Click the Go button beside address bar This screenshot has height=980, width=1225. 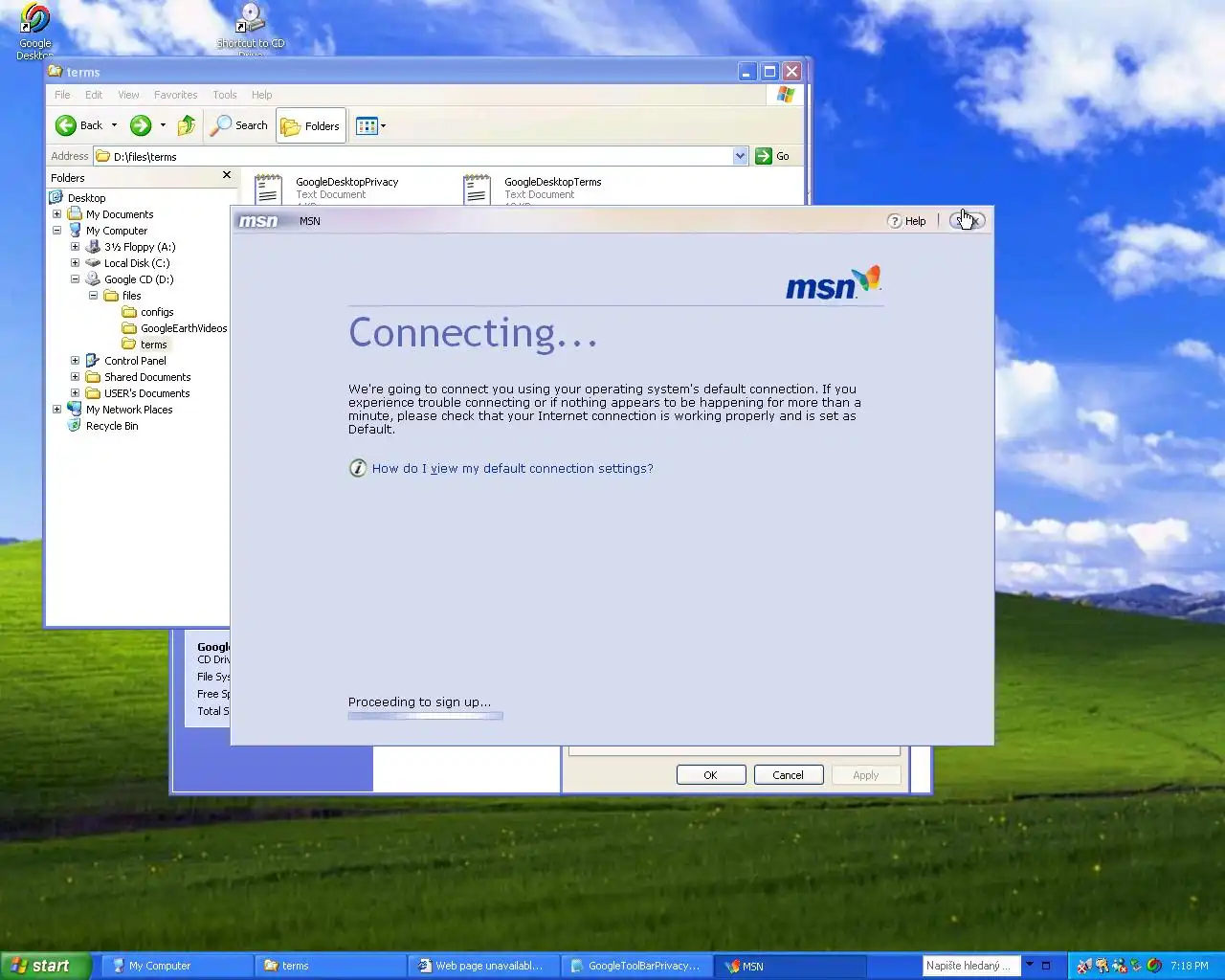(773, 156)
